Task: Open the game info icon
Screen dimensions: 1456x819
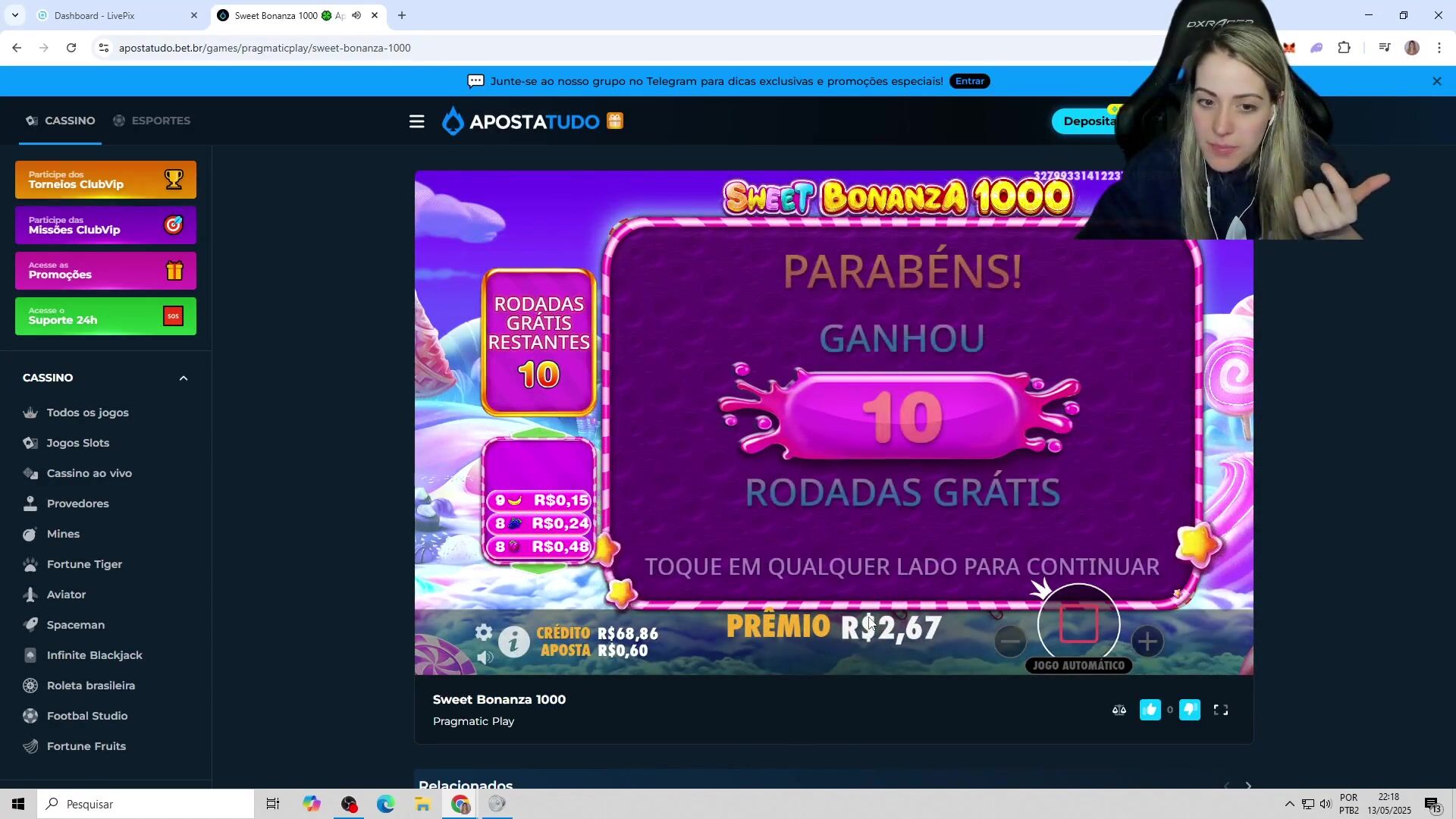Action: pos(513,642)
